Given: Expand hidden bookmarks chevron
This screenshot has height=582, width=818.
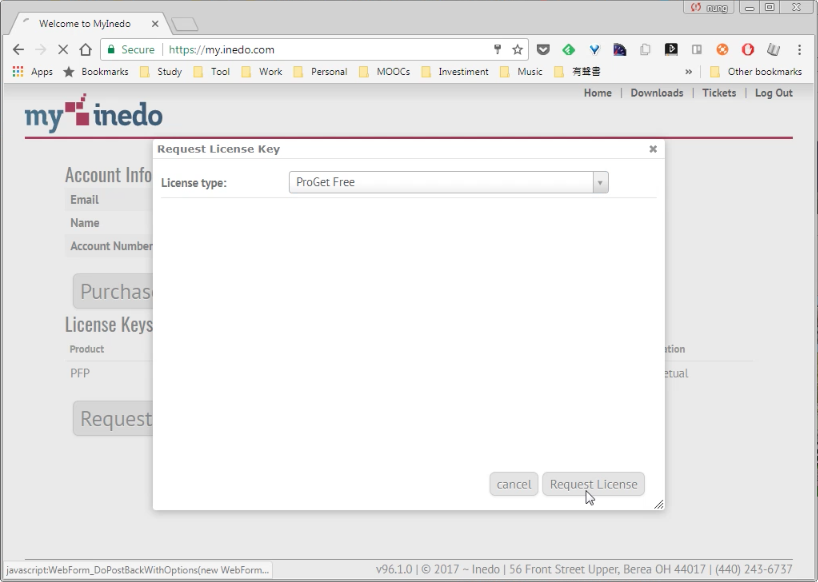Looking at the screenshot, I should 689,71.
